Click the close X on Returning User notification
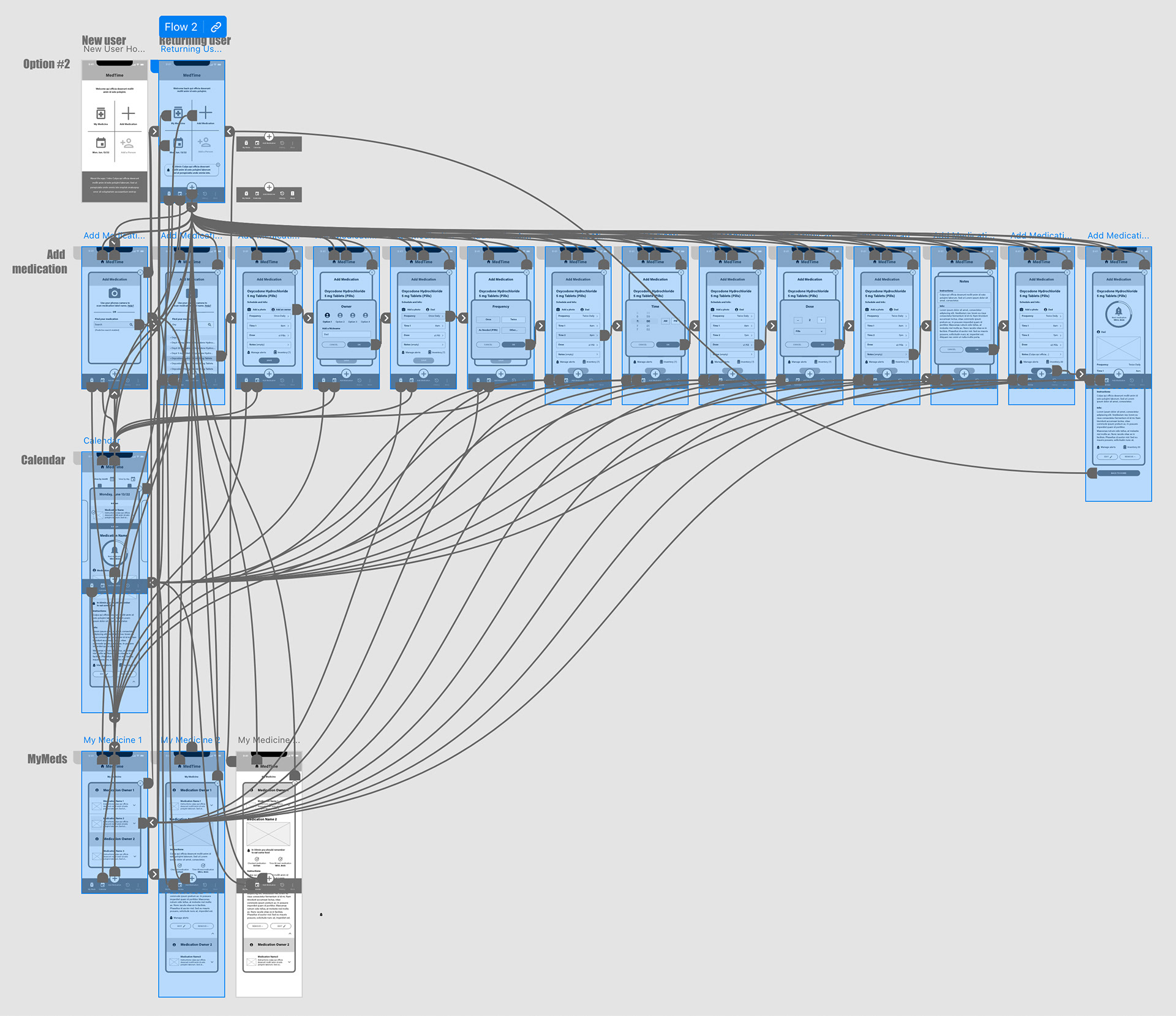 coord(218,165)
